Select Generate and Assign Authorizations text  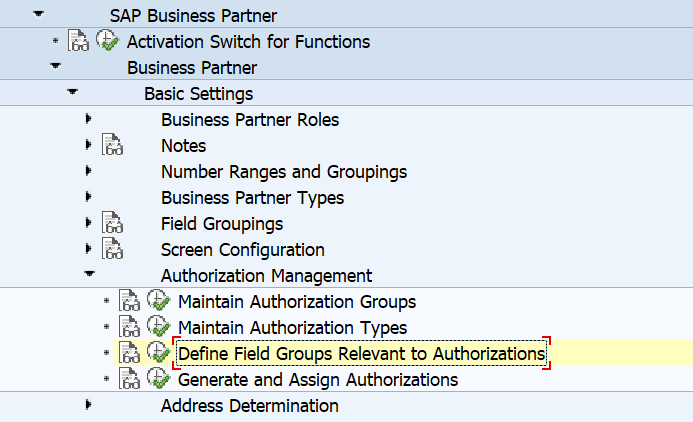pos(318,381)
